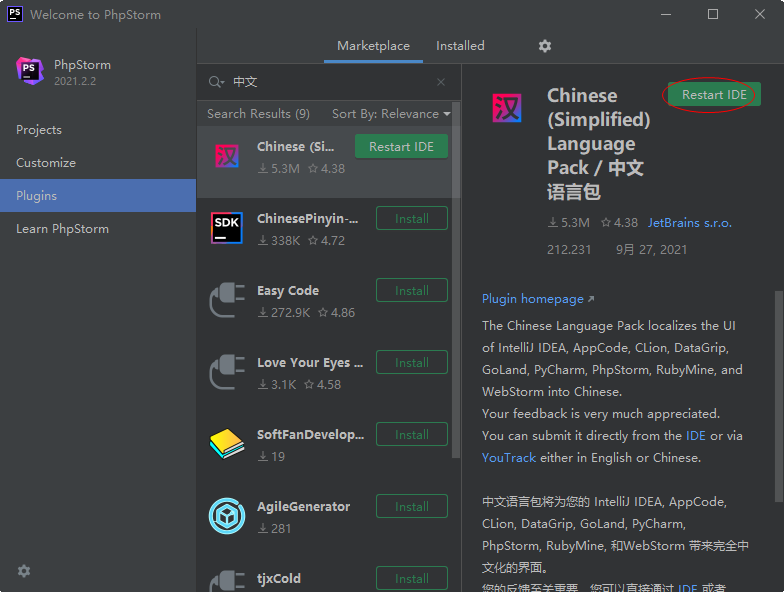This screenshot has width=784, height=592.
Task: Click the plugin results list scrollbar
Action: point(455,280)
